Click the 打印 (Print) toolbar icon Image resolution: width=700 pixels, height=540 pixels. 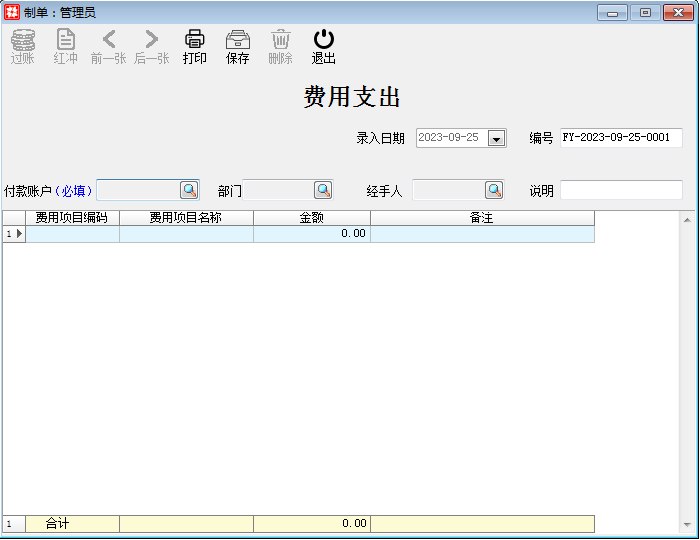pyautogui.click(x=194, y=40)
